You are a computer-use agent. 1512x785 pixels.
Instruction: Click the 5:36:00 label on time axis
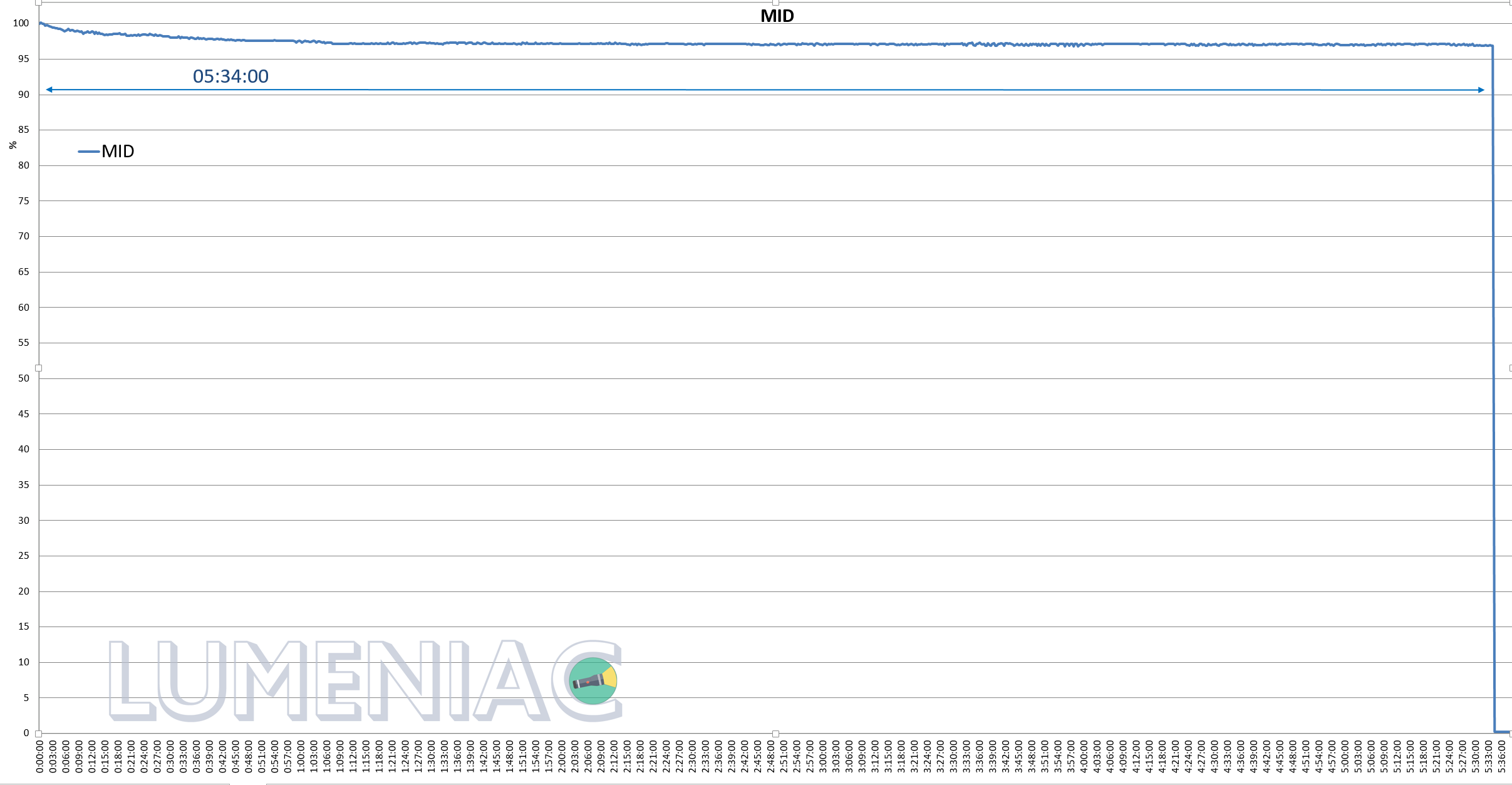tap(1501, 756)
